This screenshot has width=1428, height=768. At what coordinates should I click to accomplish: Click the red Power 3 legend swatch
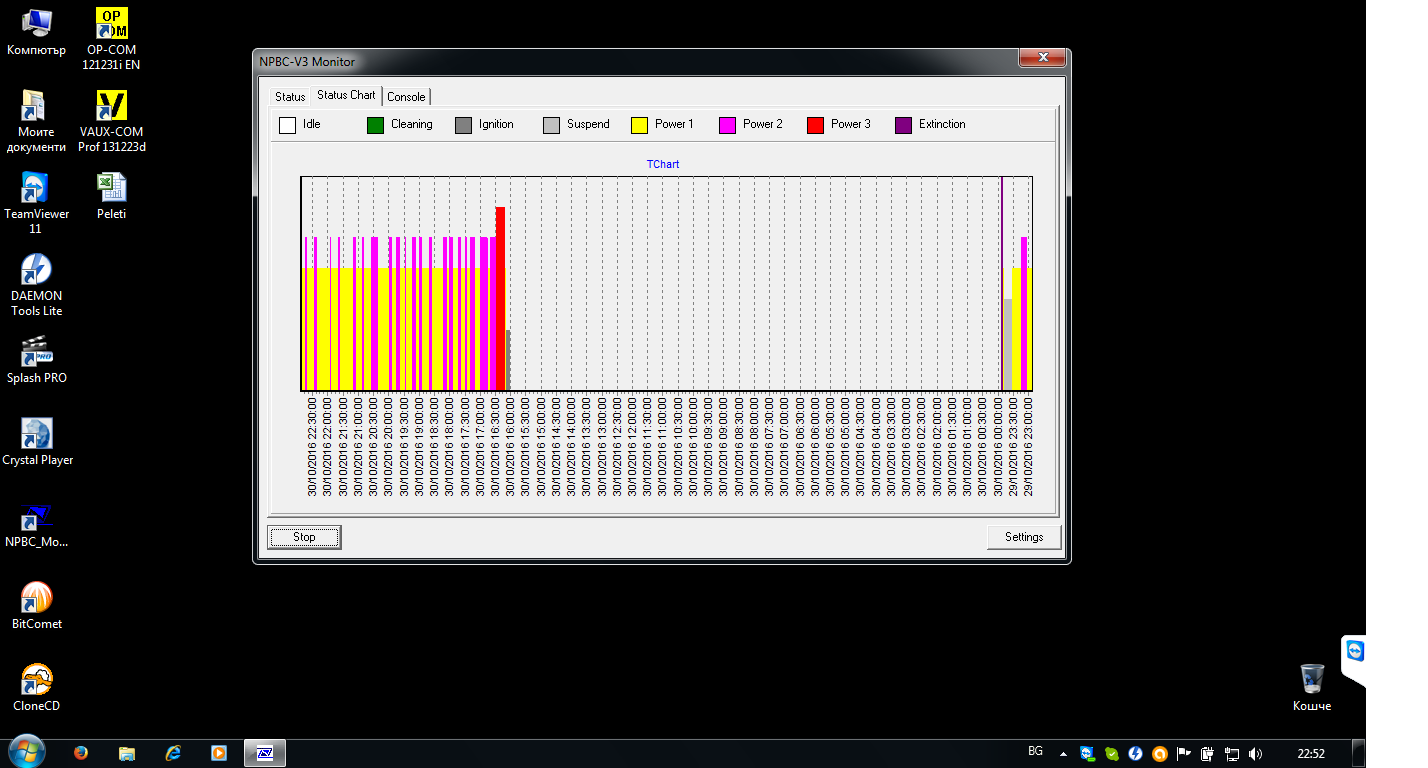click(x=815, y=125)
